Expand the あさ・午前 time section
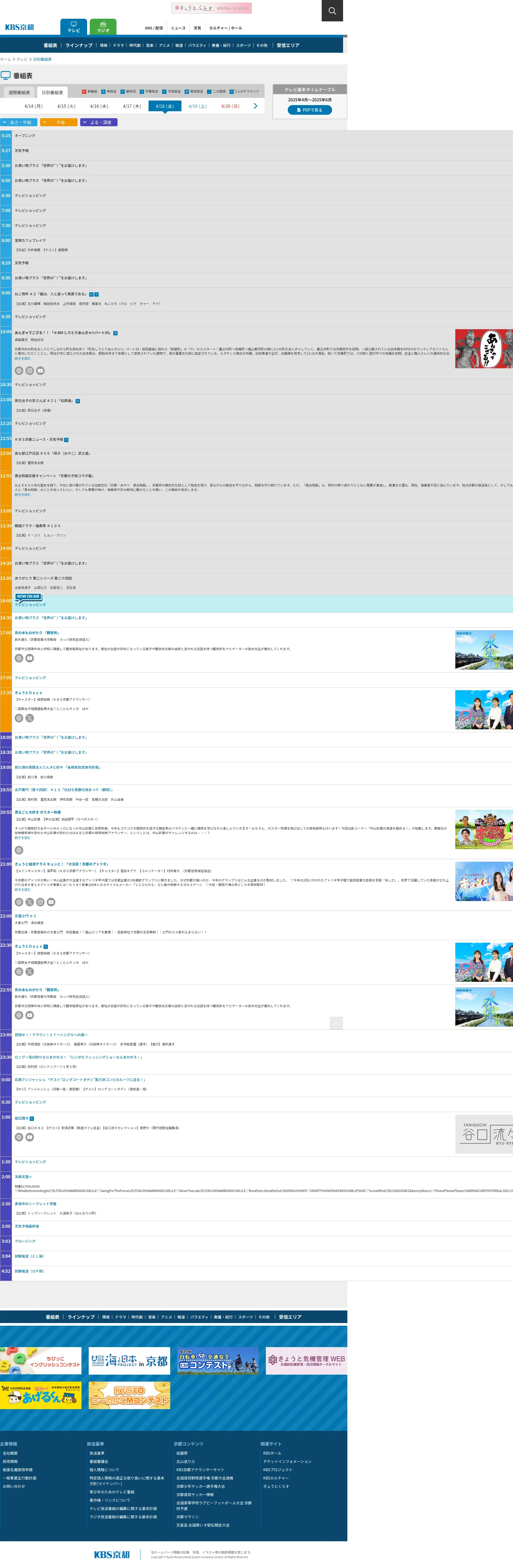This screenshot has width=513, height=1568. point(19,122)
